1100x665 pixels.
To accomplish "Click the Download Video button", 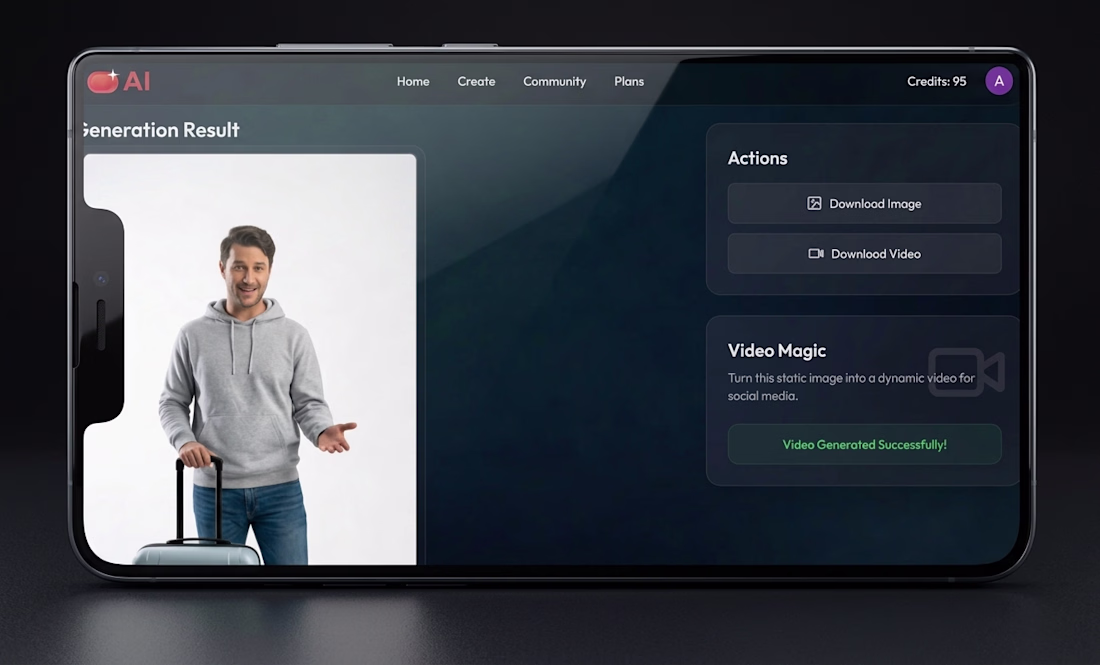I will tap(864, 254).
